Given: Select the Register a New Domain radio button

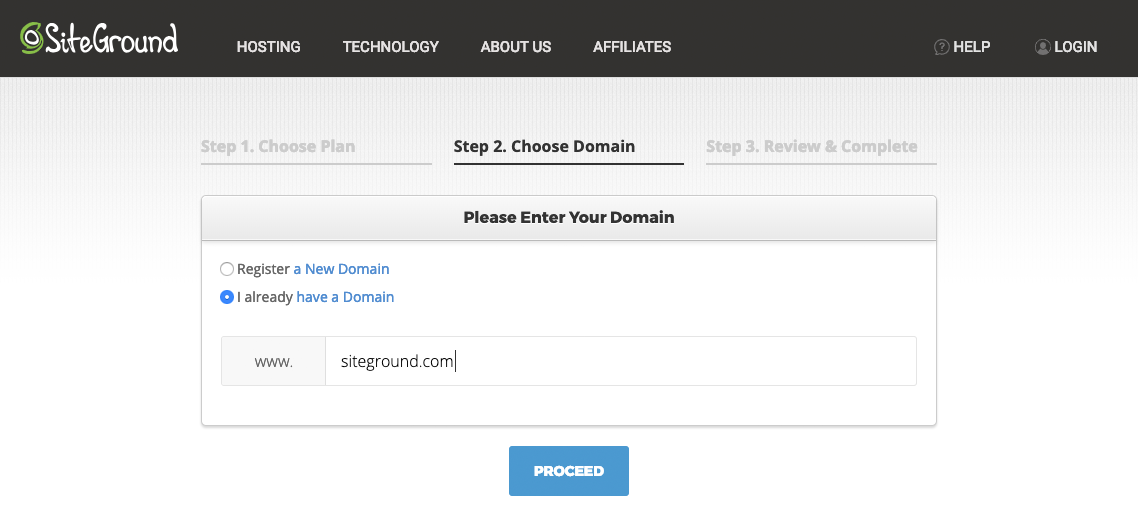Looking at the screenshot, I should pos(226,269).
